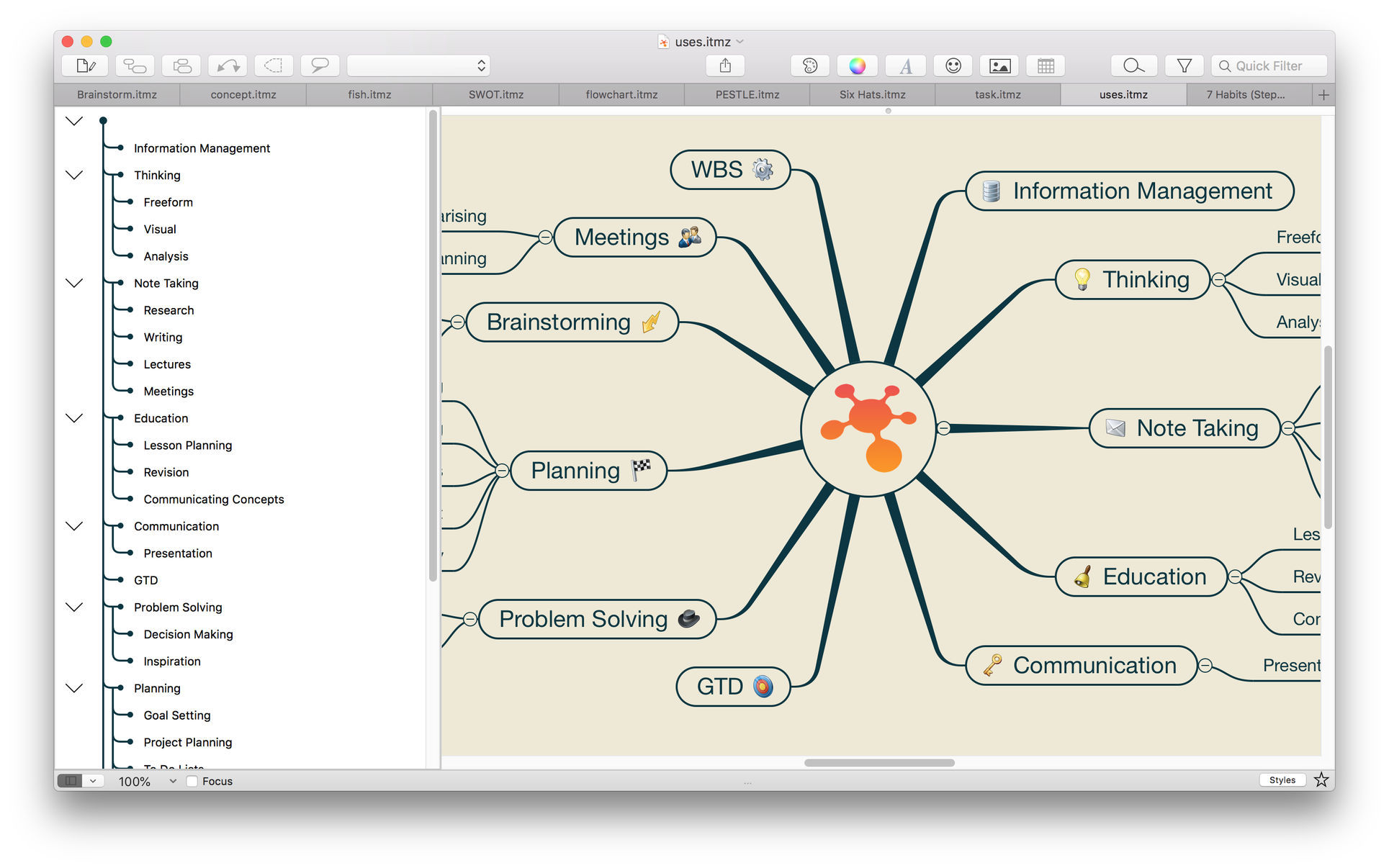Viewport: 1389px width, 868px height.
Task: Select the Brainstorming topic node
Action: pyautogui.click(x=559, y=322)
